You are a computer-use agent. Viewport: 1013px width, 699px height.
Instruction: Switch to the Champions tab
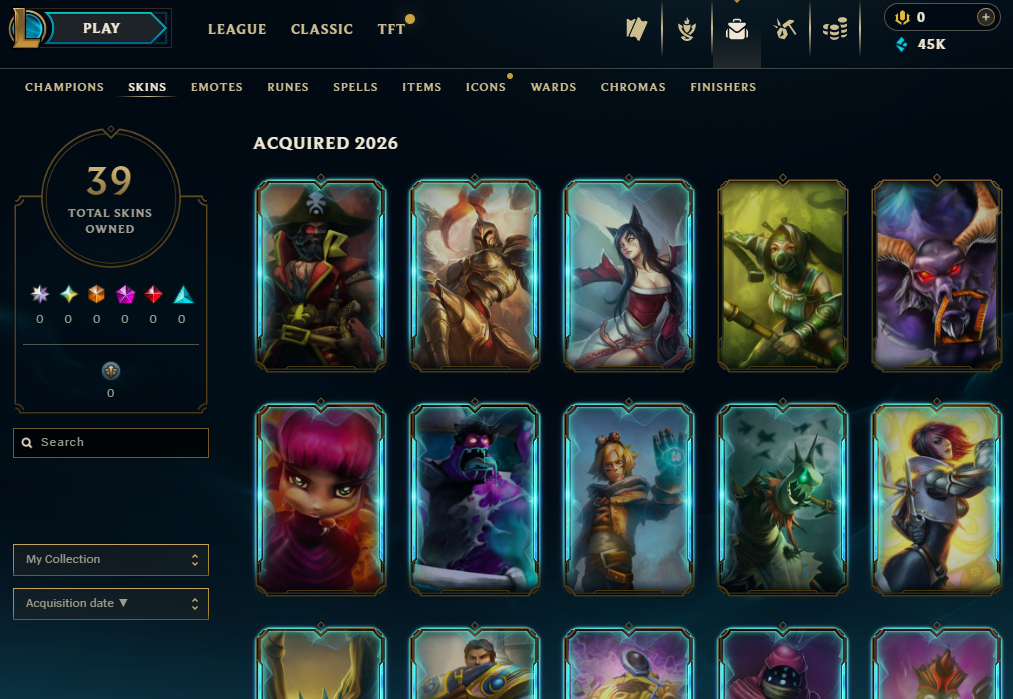64,87
